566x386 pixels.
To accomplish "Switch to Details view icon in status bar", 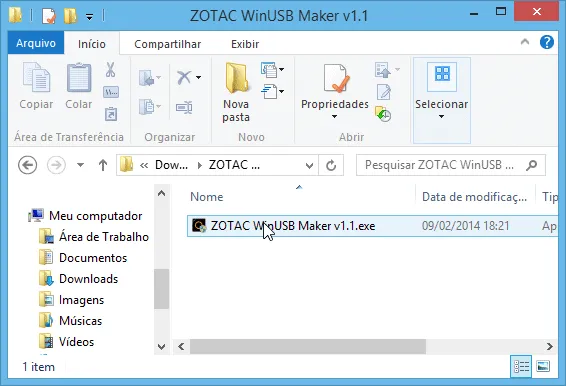I will click(x=521, y=367).
